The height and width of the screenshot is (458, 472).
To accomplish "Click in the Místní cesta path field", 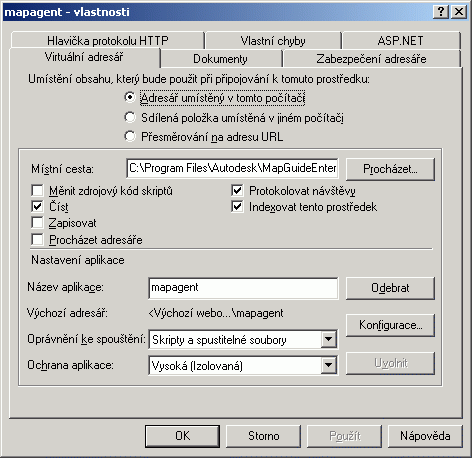I will [x=232, y=168].
